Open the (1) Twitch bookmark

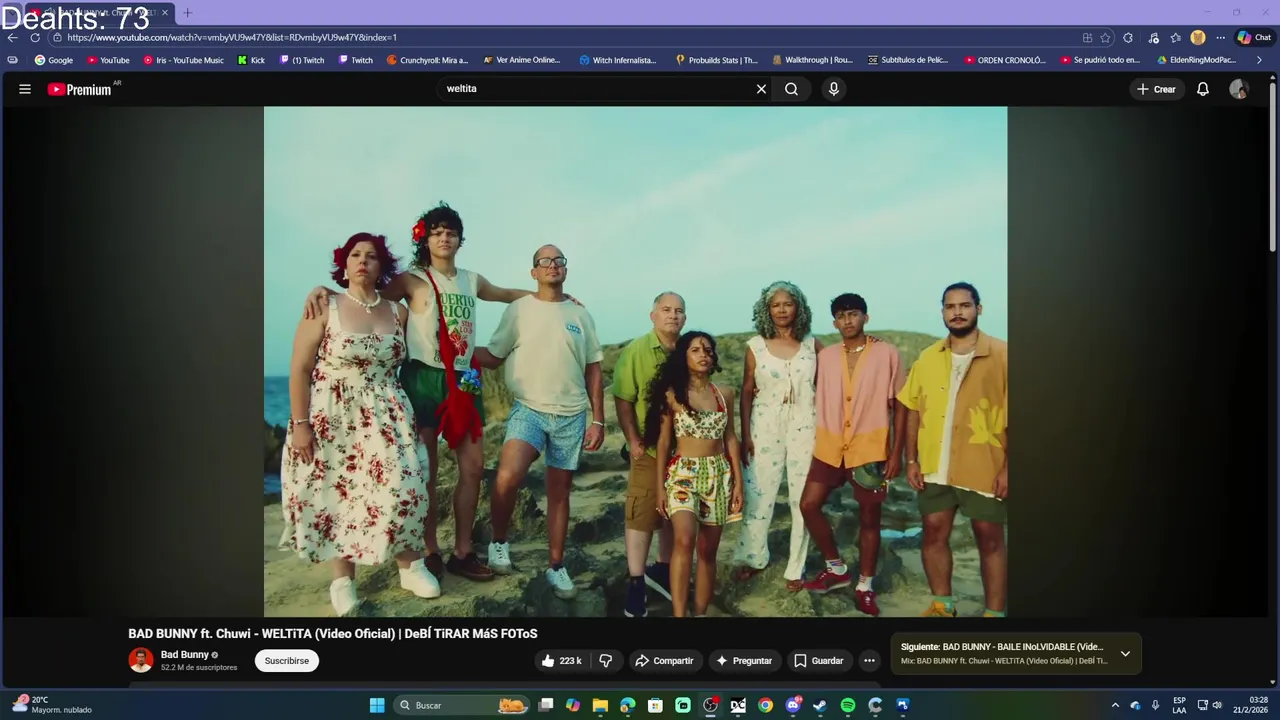click(302, 60)
